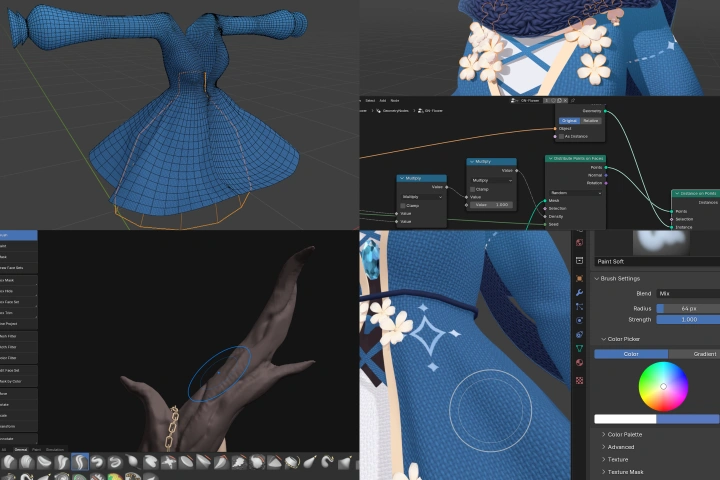Switch brush shelf to the All tab
720x480 pixels.
pos(4,449)
